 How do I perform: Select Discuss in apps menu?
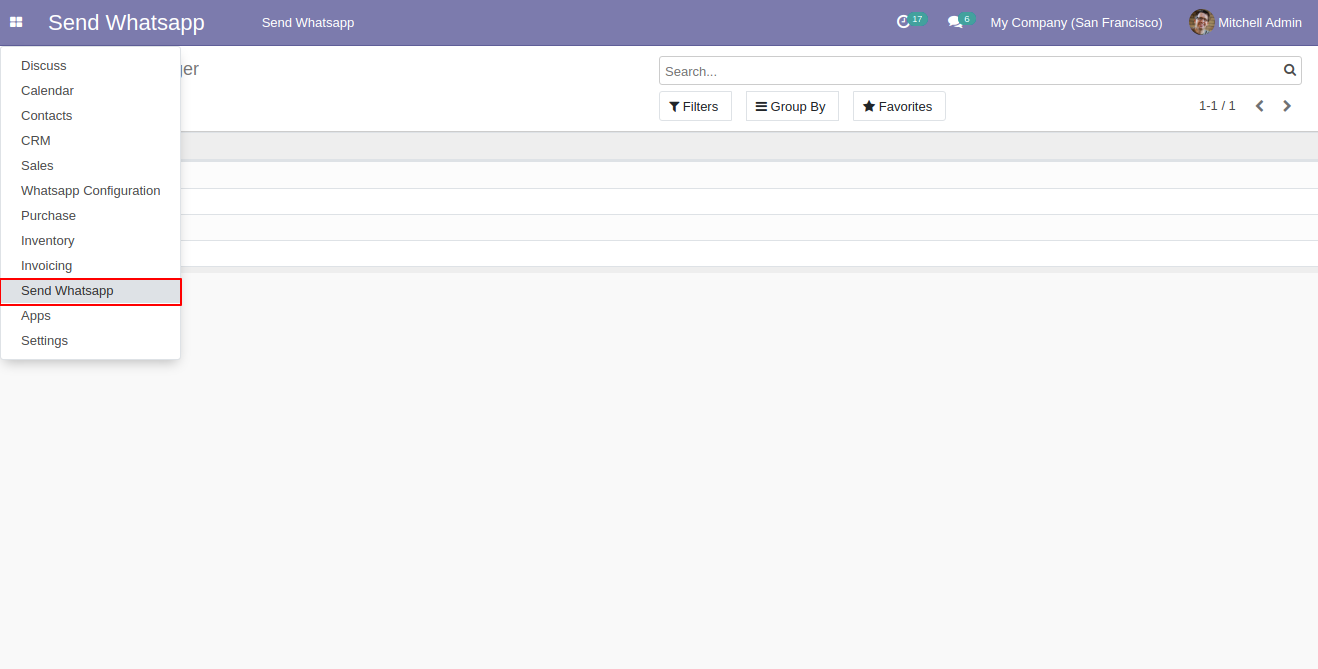tap(90, 65)
